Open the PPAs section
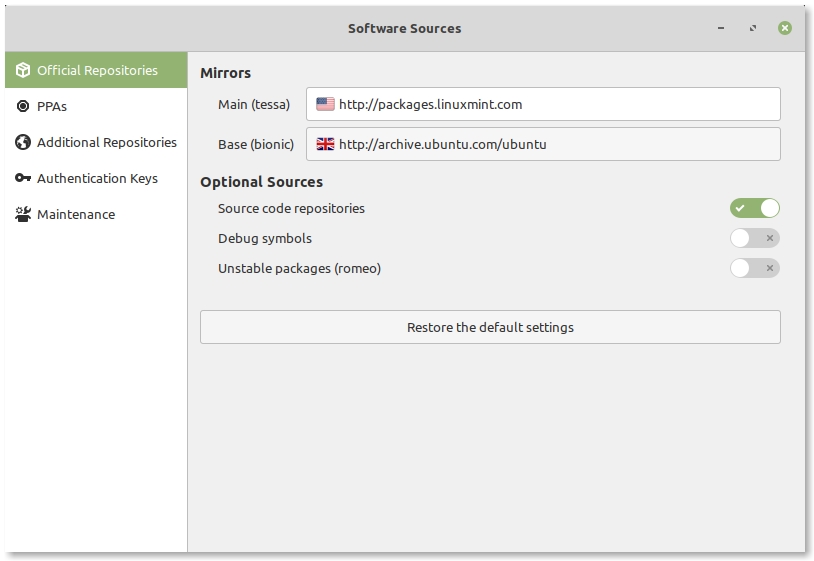Image resolution: width=814 pixels, height=561 pixels. click(x=96, y=106)
